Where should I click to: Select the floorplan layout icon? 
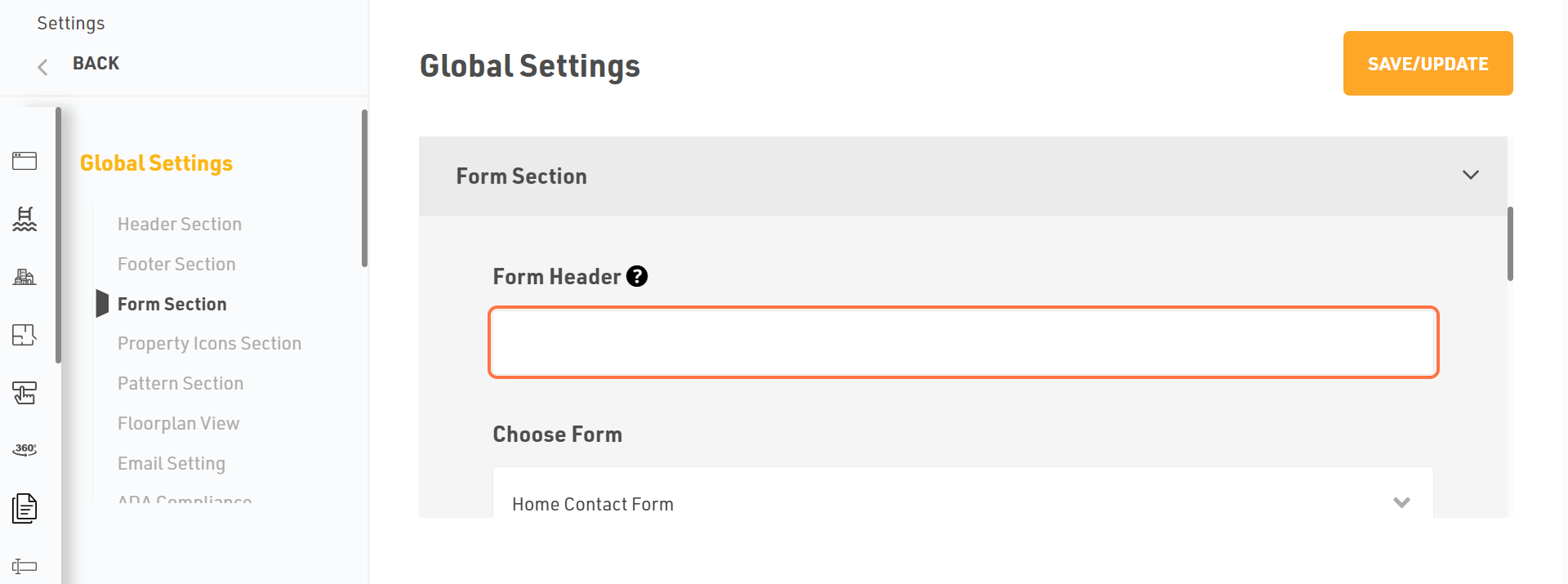point(24,335)
